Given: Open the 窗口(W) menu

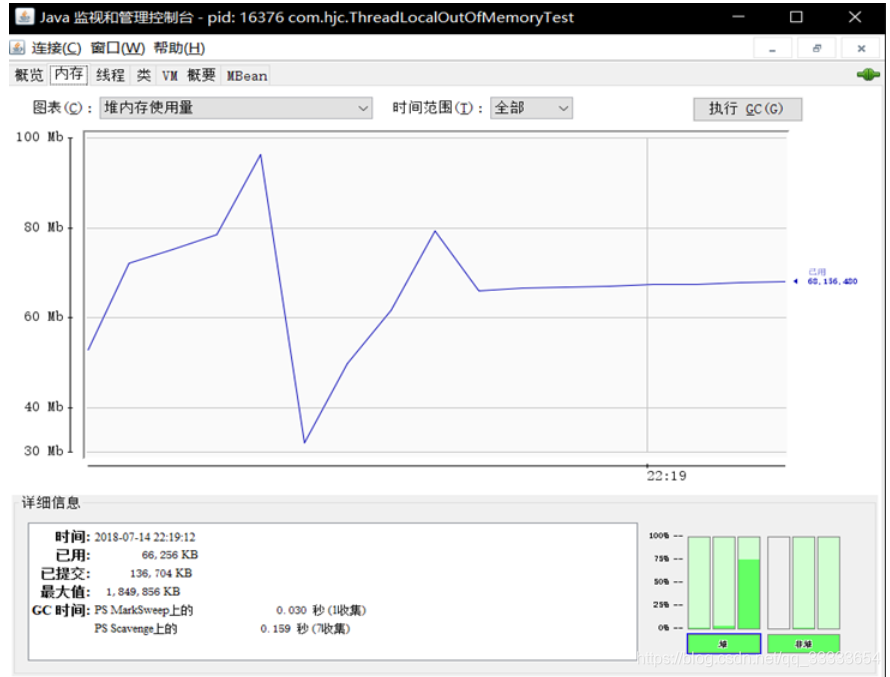Looking at the screenshot, I should (x=117, y=48).
